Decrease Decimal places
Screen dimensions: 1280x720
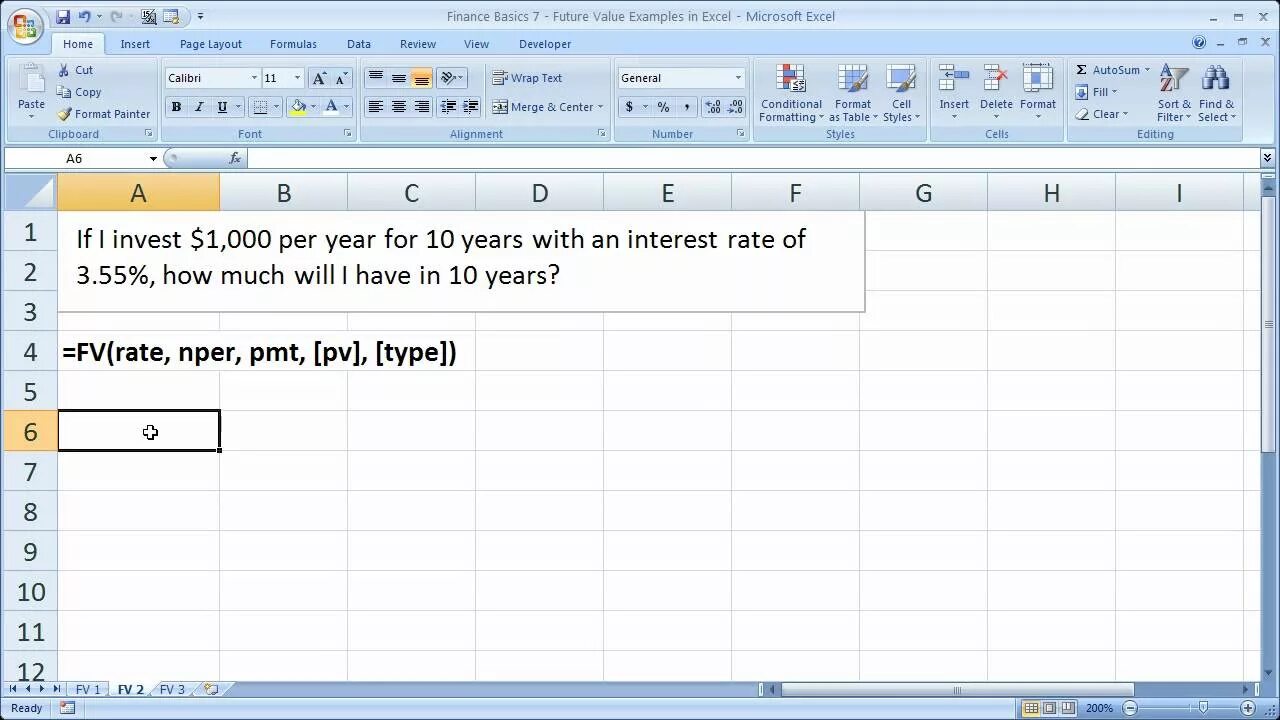pos(737,107)
